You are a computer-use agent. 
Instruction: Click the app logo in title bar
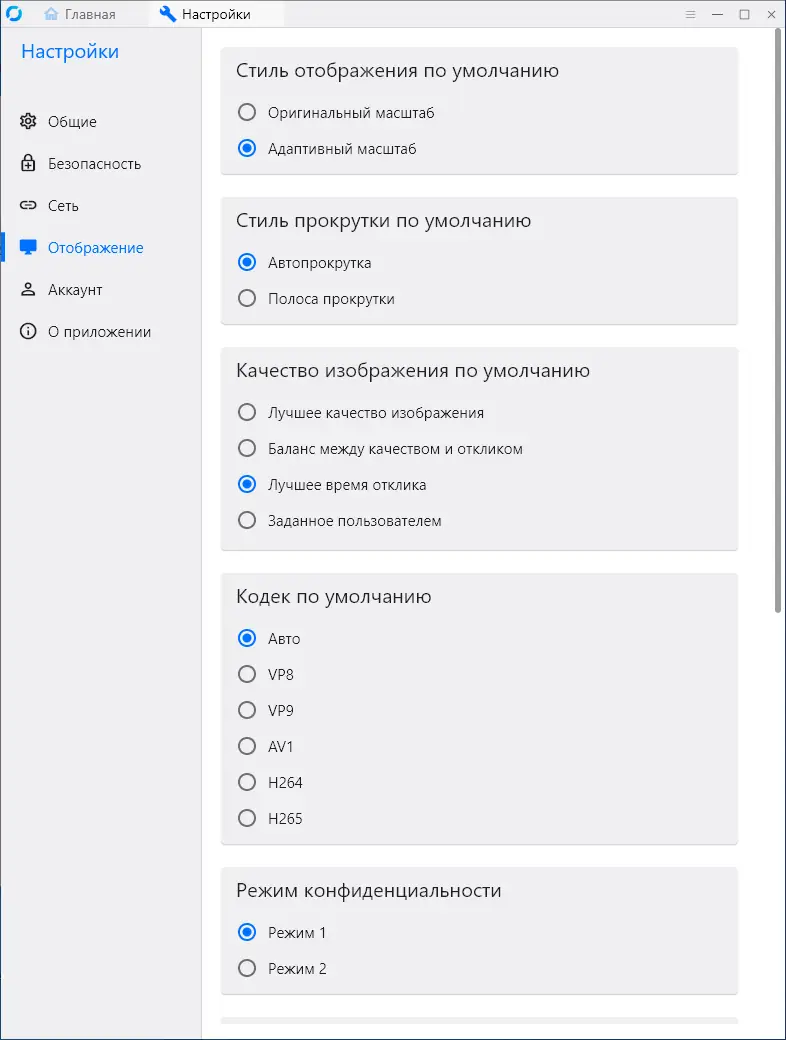click(15, 14)
